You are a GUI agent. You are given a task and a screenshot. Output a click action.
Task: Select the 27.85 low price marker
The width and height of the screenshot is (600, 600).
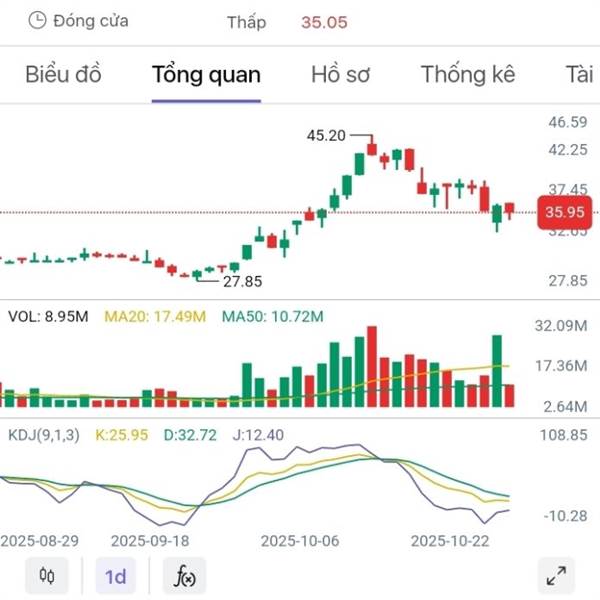click(x=241, y=281)
